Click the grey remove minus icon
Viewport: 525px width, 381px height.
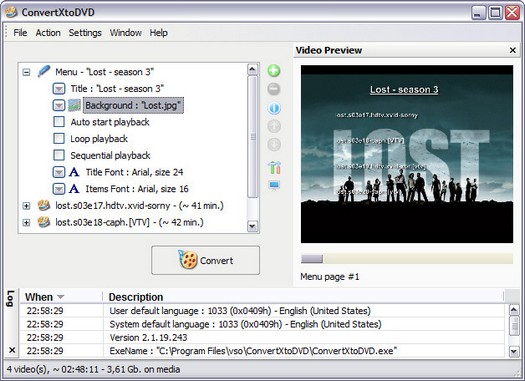274,89
